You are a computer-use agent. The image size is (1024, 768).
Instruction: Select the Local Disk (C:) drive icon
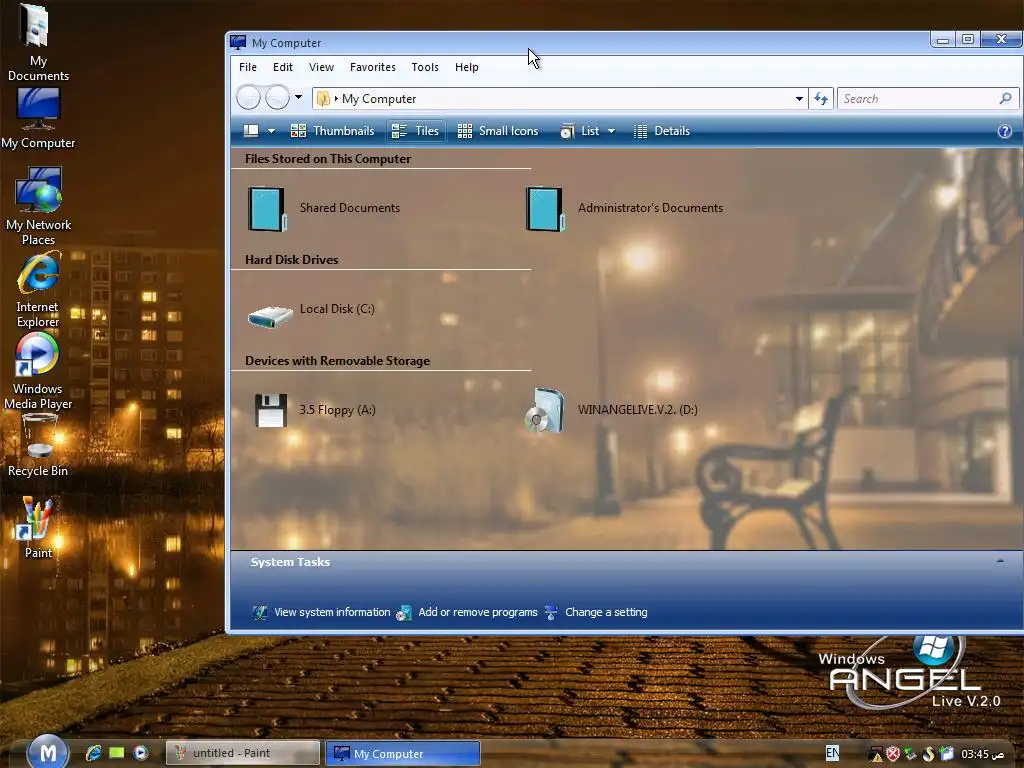click(x=270, y=317)
